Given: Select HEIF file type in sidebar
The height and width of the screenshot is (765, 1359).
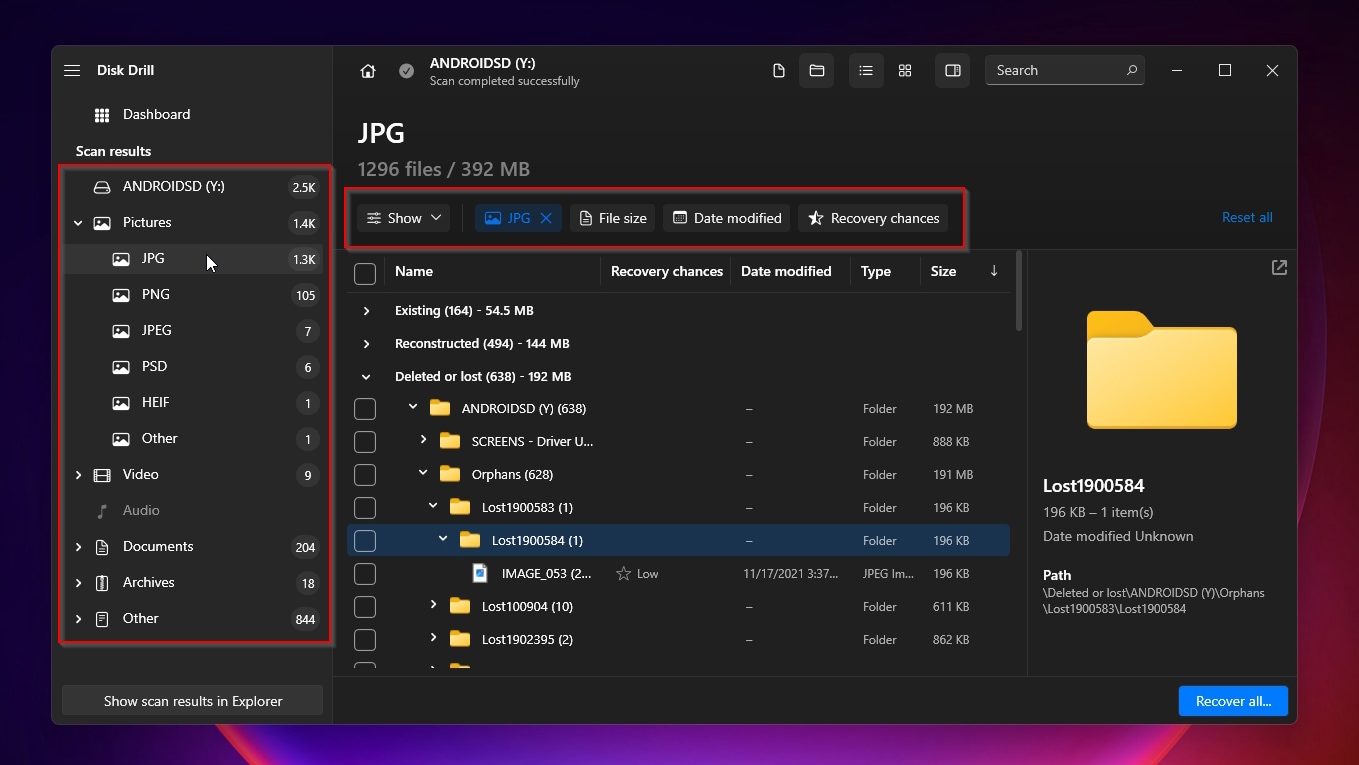Looking at the screenshot, I should pos(193,403).
